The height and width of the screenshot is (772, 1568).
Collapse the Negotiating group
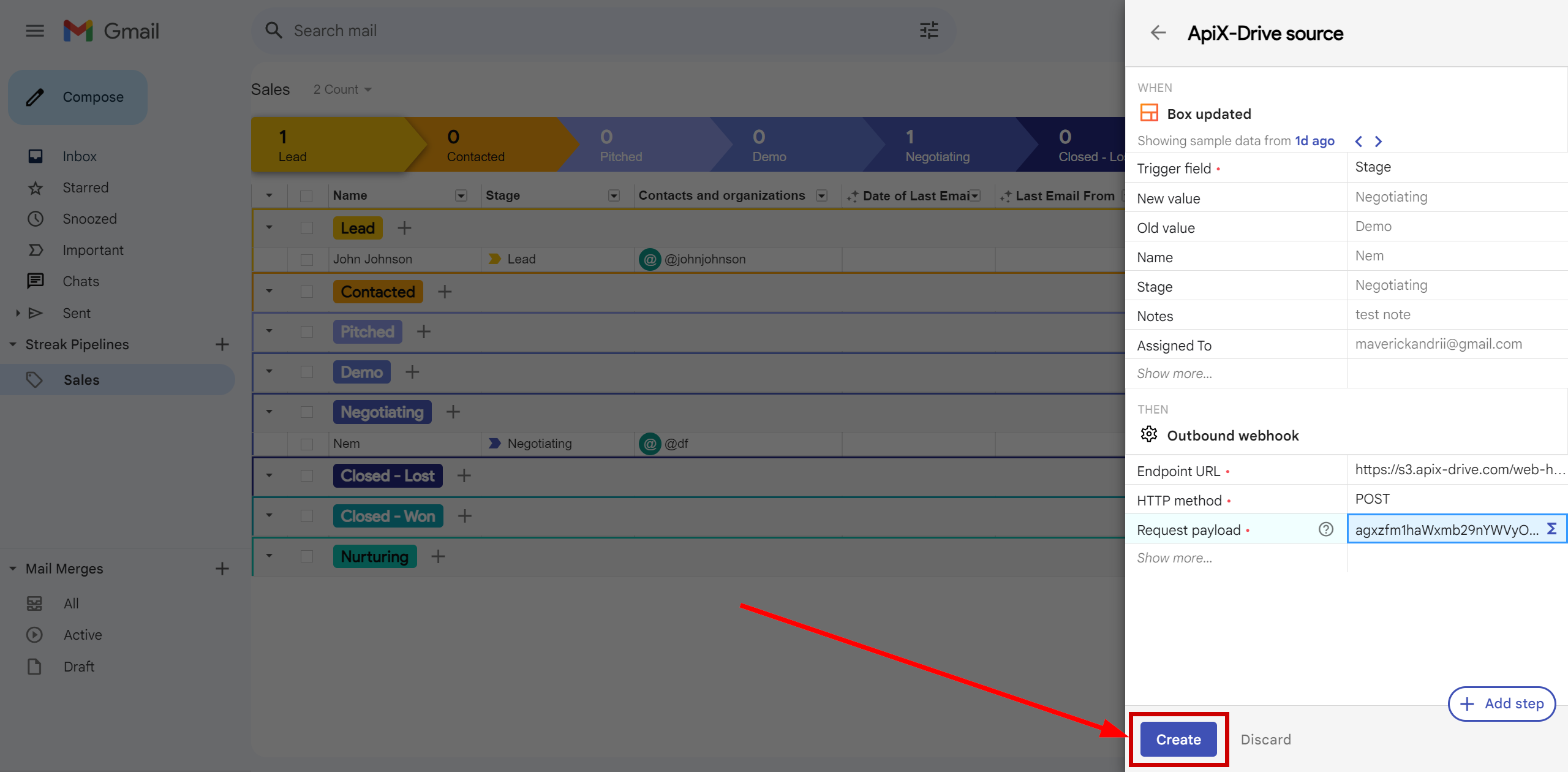(269, 412)
